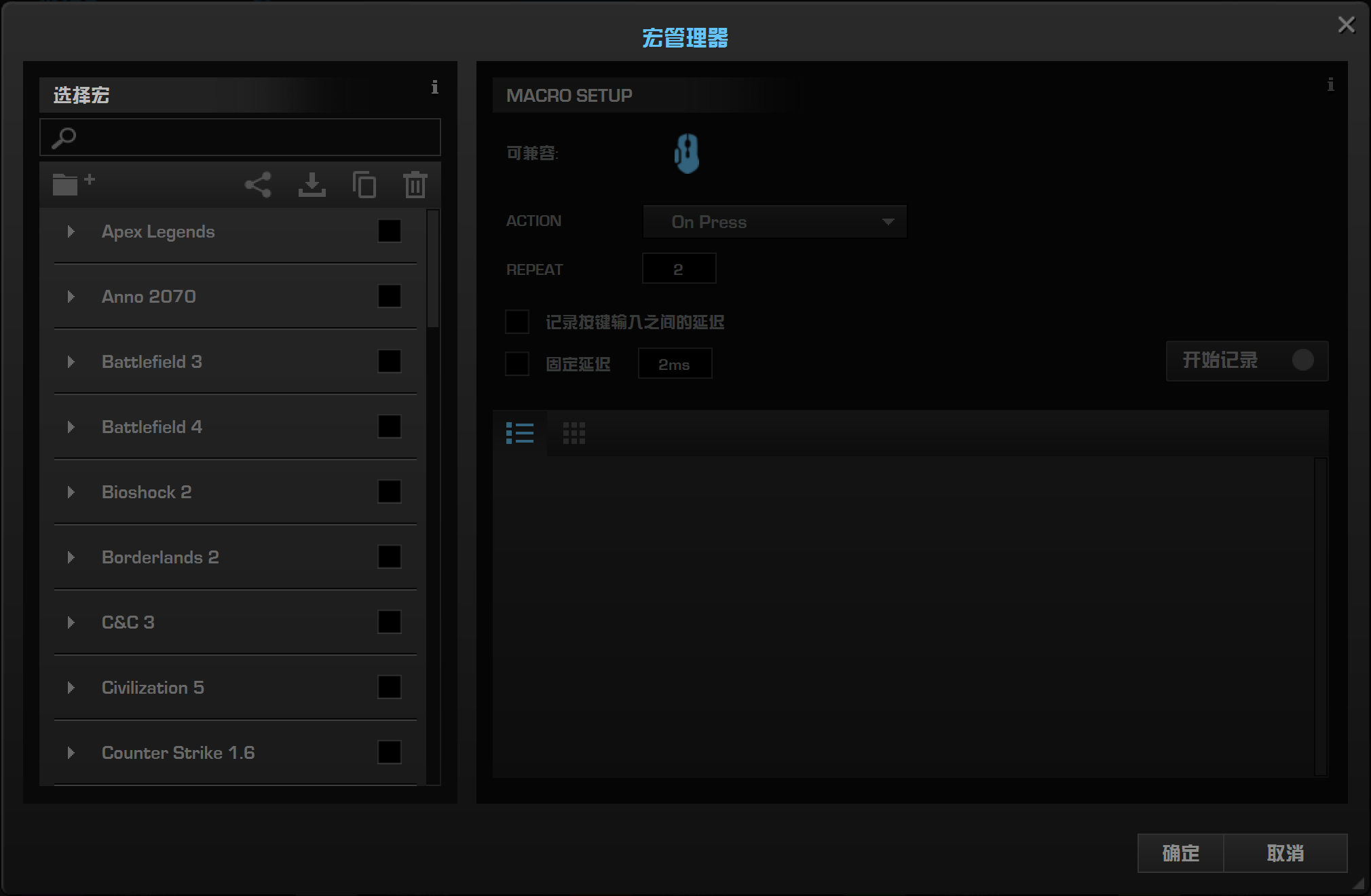Select the Counter Strike 1.6 label
This screenshot has width=1371, height=896.
pyautogui.click(x=178, y=753)
